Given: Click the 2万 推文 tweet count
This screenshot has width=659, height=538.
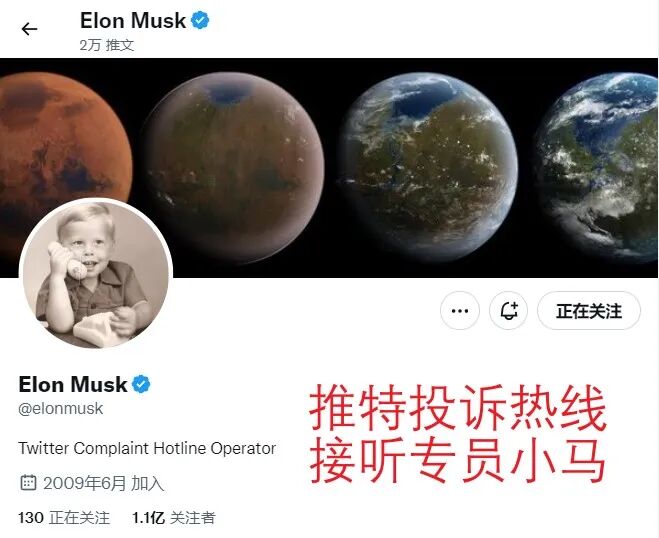Looking at the screenshot, I should coord(107,45).
